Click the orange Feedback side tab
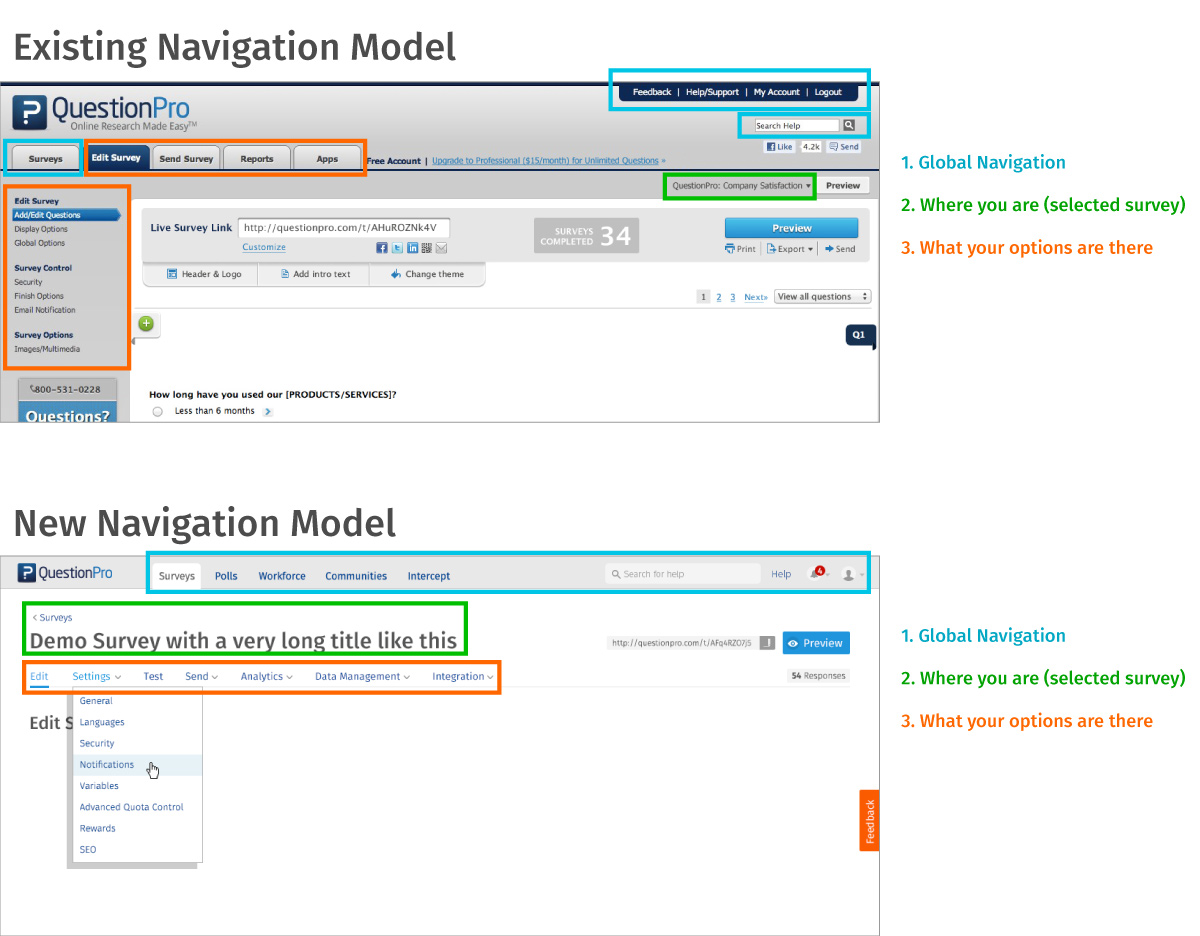1200x936 pixels. 870,821
